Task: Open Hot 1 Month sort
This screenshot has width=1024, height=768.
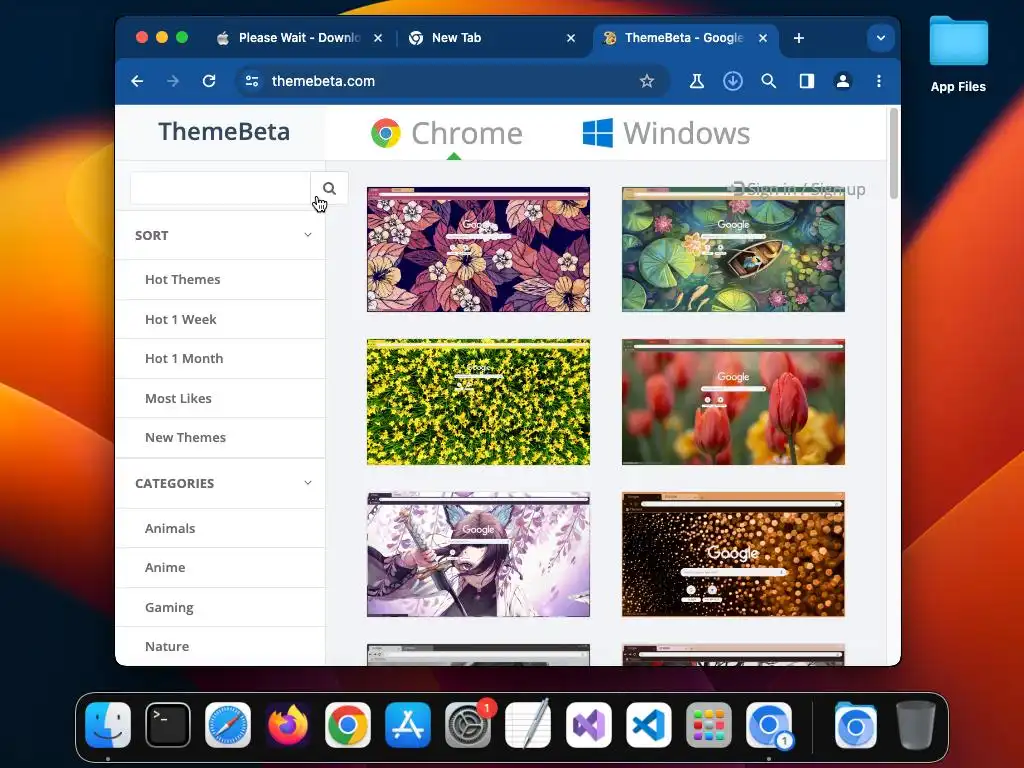Action: pos(184,359)
